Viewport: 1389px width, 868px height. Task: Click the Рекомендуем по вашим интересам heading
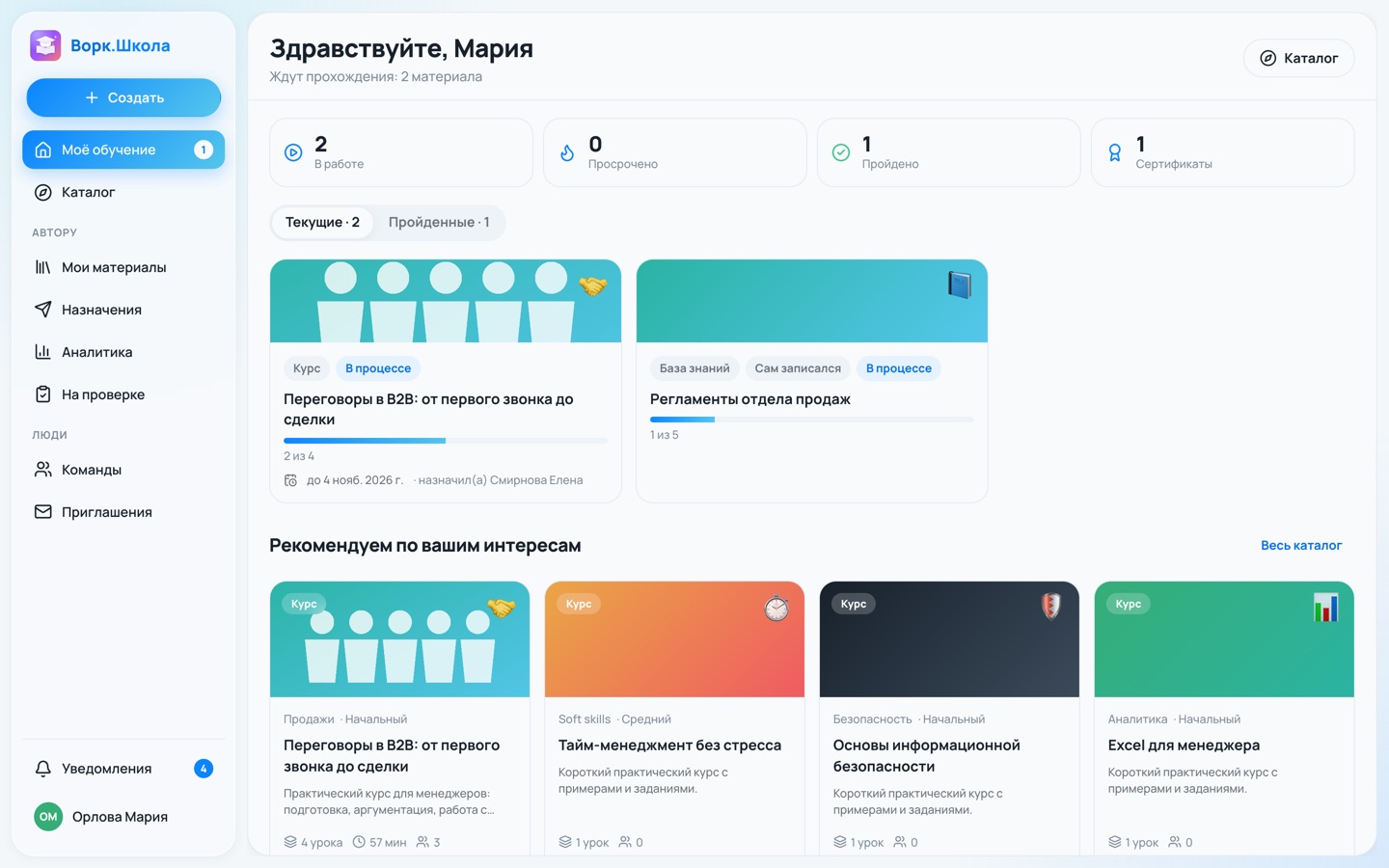(x=425, y=546)
